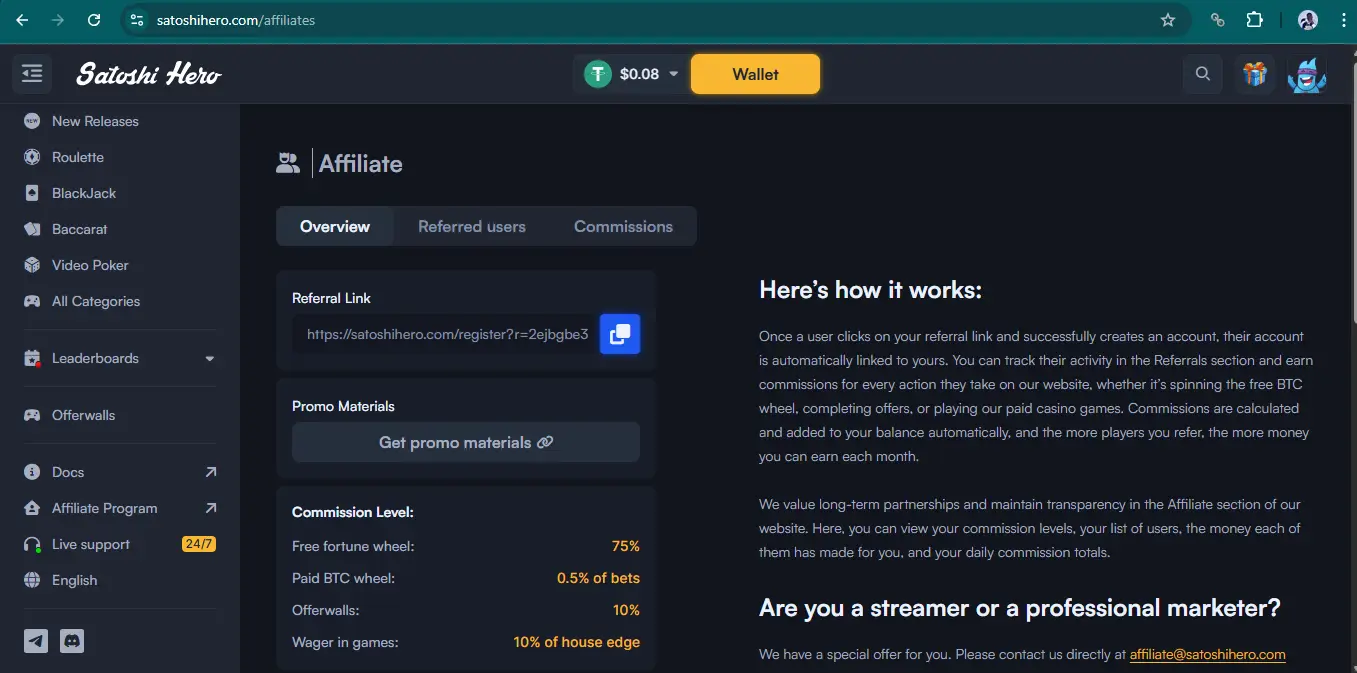Expand the $0.08 balance currency dropdown
The width and height of the screenshot is (1357, 673).
[673, 74]
